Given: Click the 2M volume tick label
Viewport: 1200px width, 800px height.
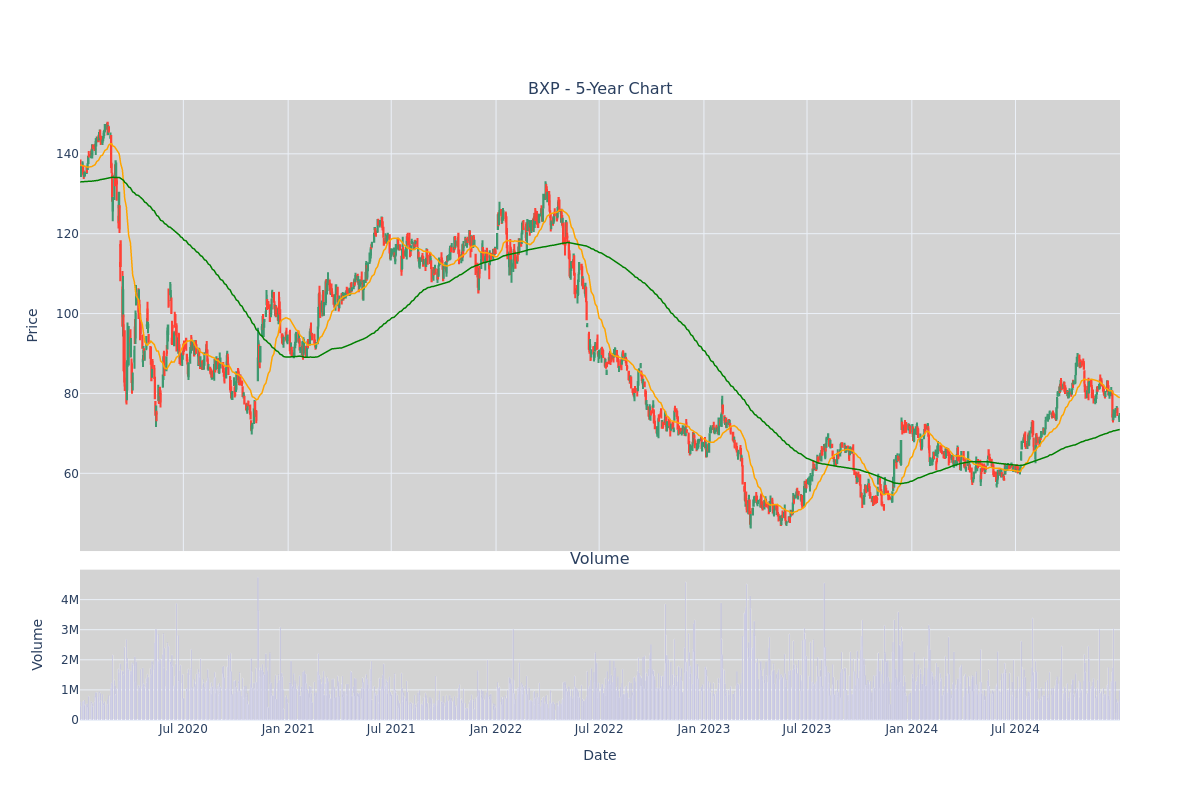Looking at the screenshot, I should [69, 660].
